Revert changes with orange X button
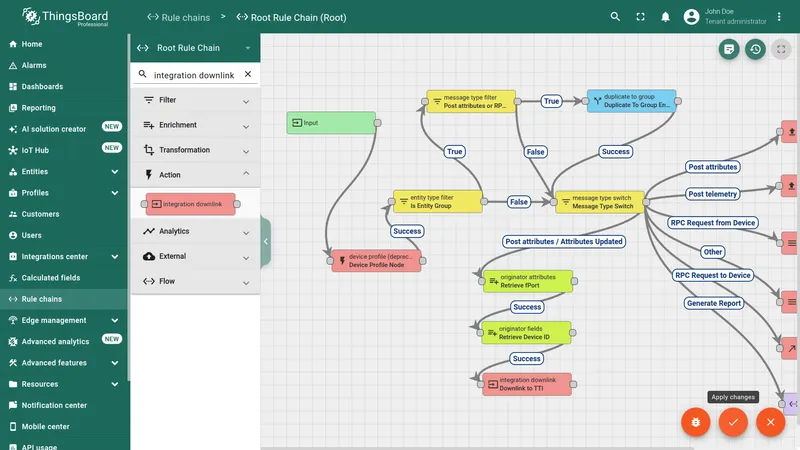The width and height of the screenshot is (800, 450). coord(770,422)
